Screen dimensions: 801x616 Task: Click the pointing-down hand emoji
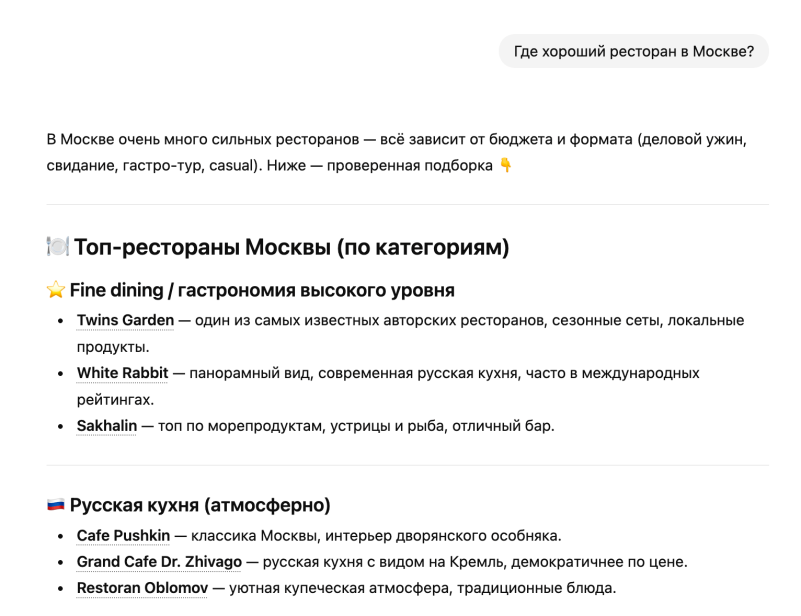(506, 165)
